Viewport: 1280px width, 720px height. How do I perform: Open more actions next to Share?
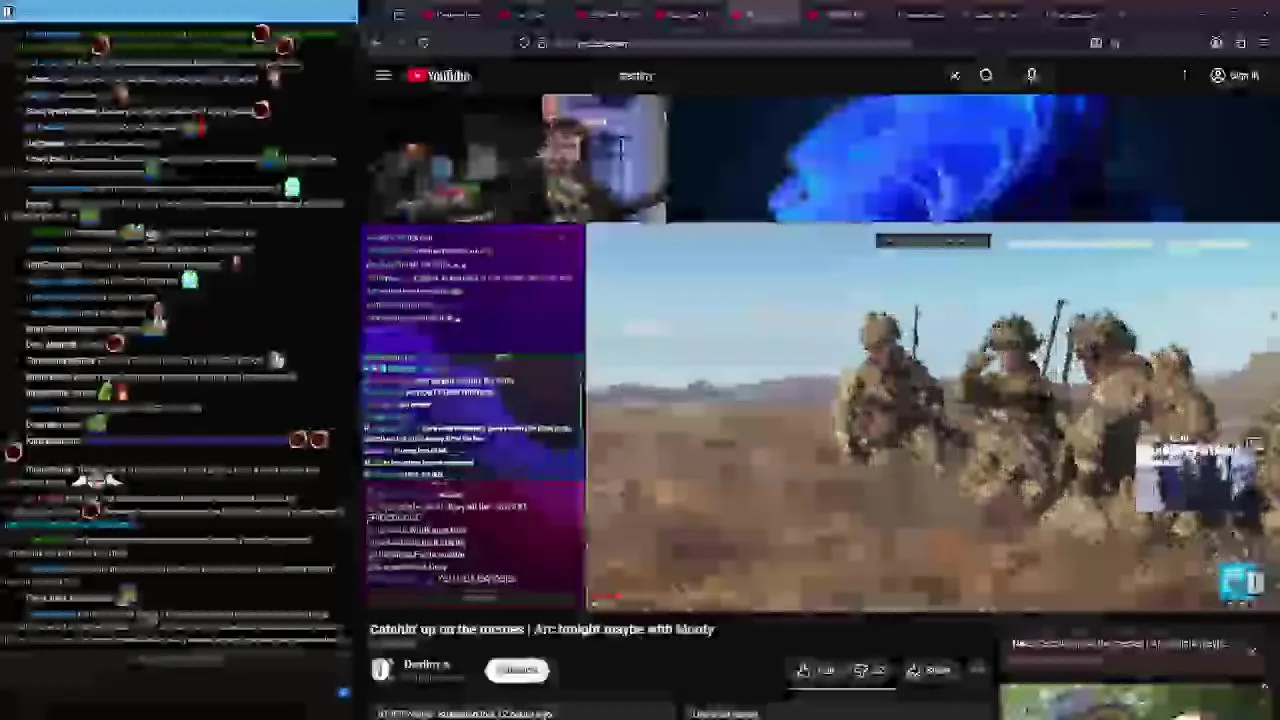[979, 671]
